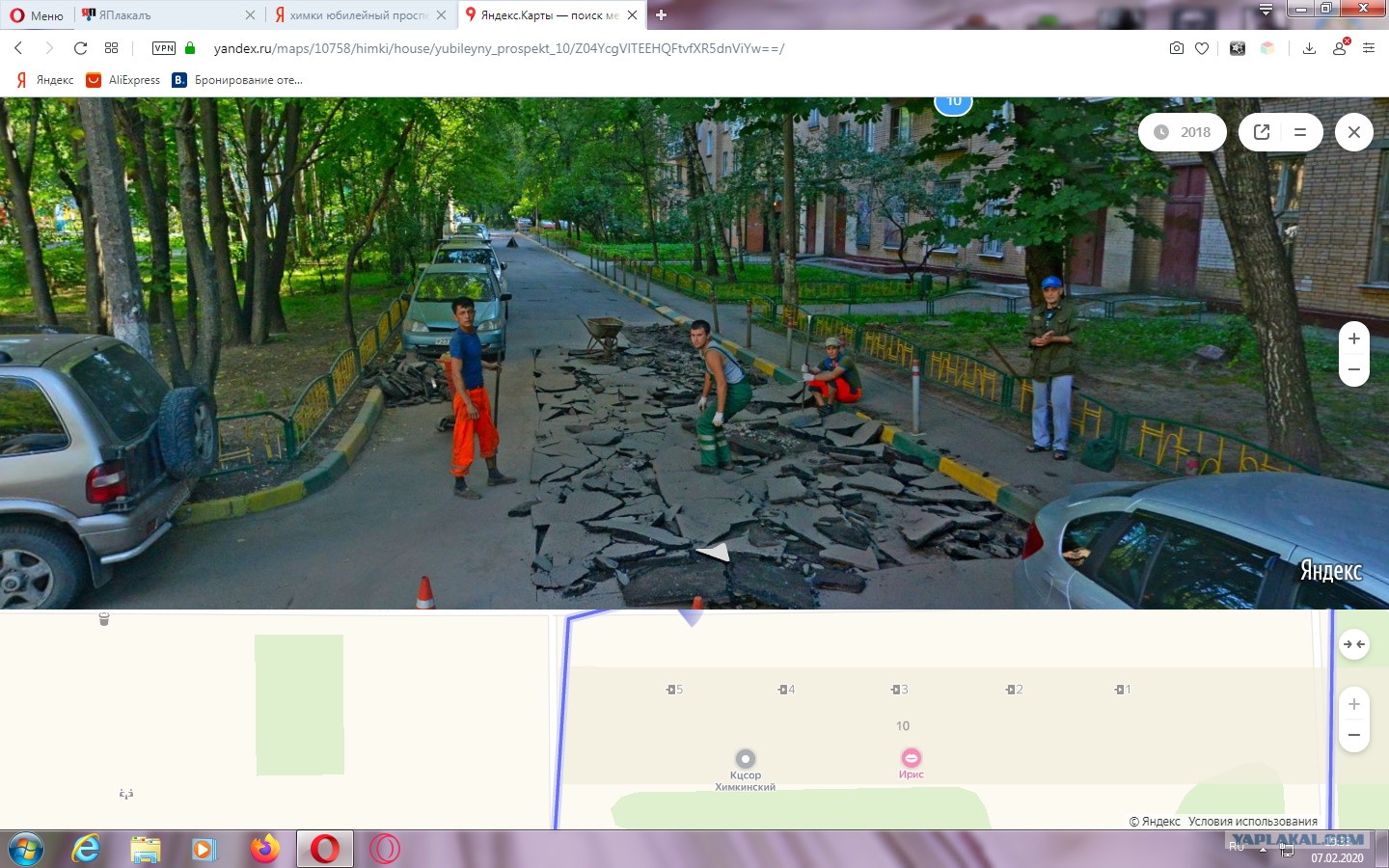
Task: Launch Firefox from taskbar
Action: click(x=264, y=849)
